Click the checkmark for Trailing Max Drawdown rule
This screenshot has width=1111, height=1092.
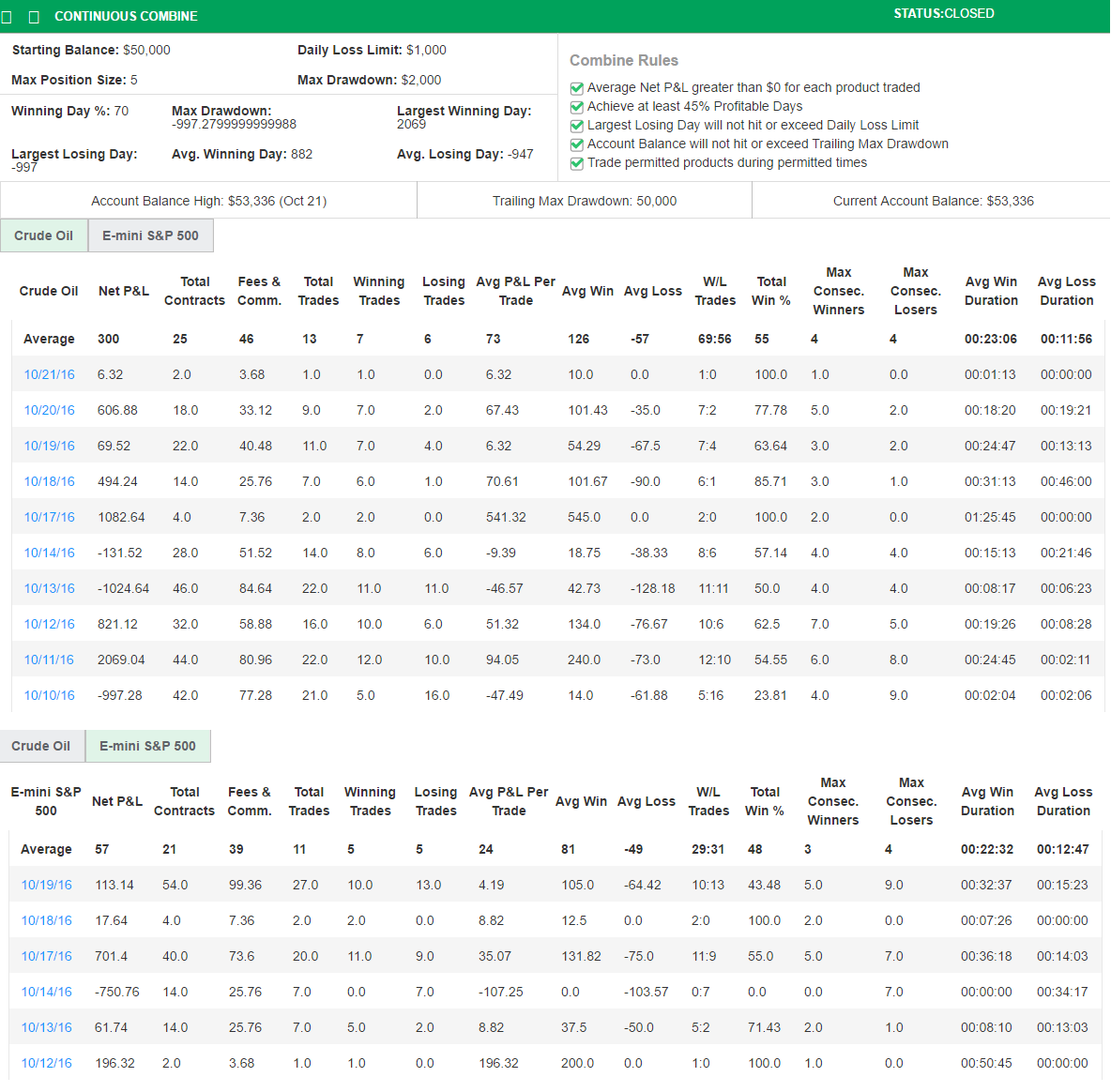click(576, 144)
